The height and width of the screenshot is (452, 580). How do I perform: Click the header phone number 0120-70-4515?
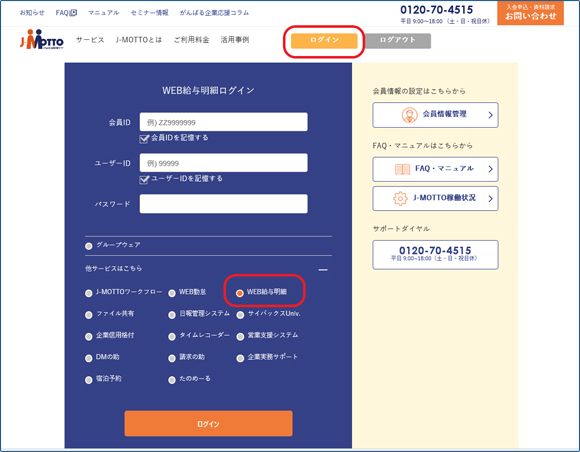436,10
